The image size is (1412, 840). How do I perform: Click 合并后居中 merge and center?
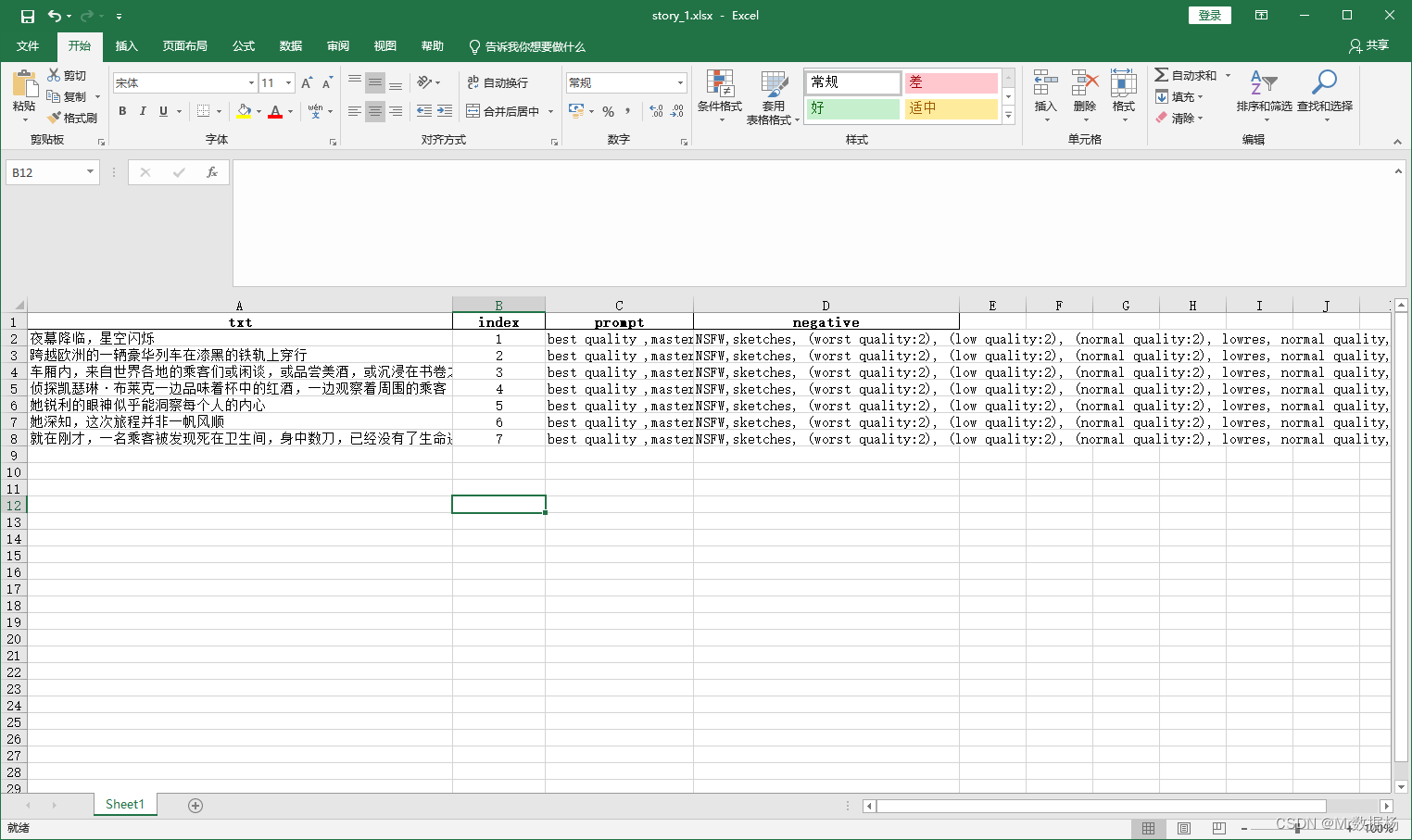[503, 111]
